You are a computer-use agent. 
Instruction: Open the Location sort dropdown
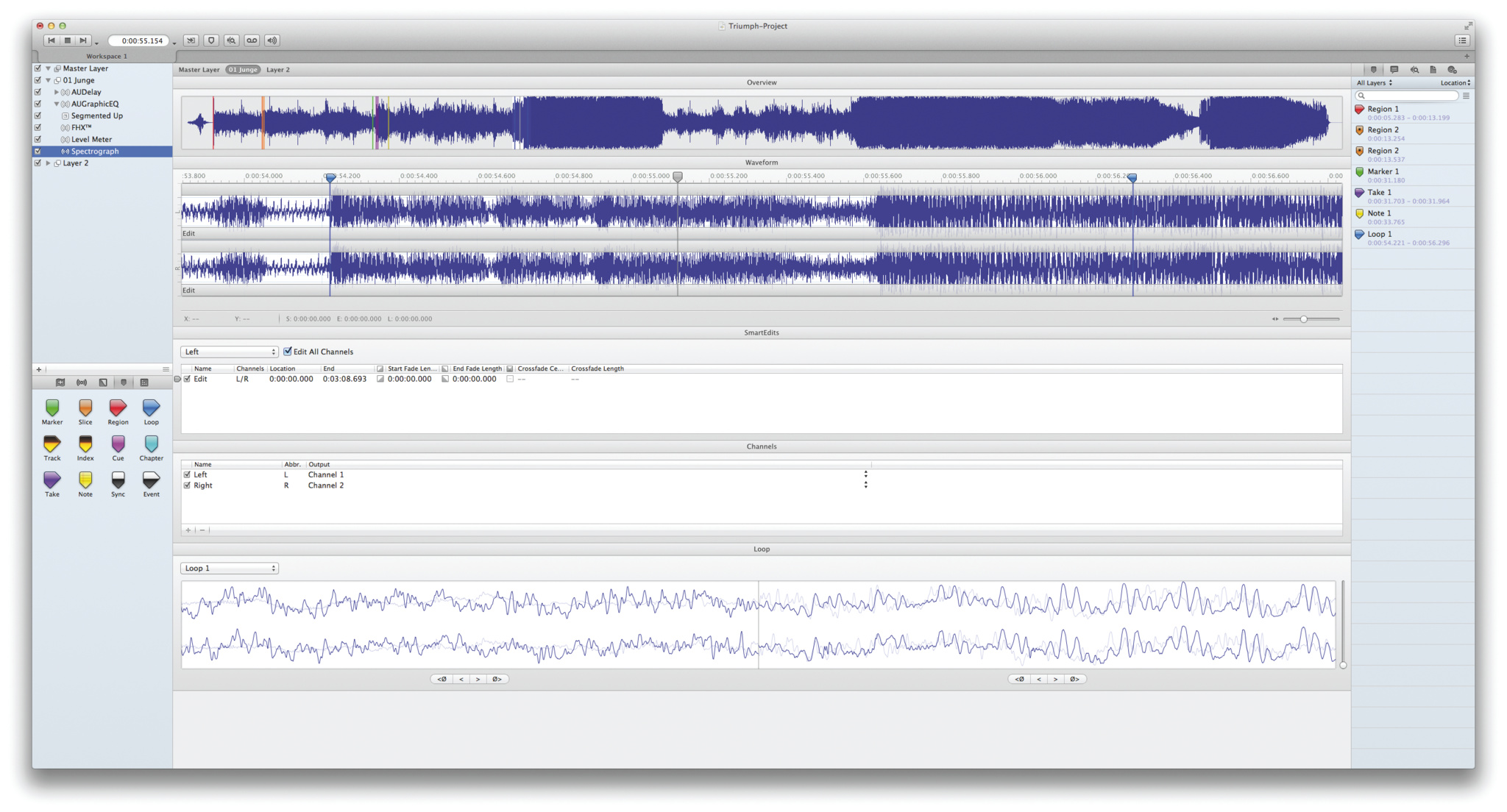point(1455,83)
